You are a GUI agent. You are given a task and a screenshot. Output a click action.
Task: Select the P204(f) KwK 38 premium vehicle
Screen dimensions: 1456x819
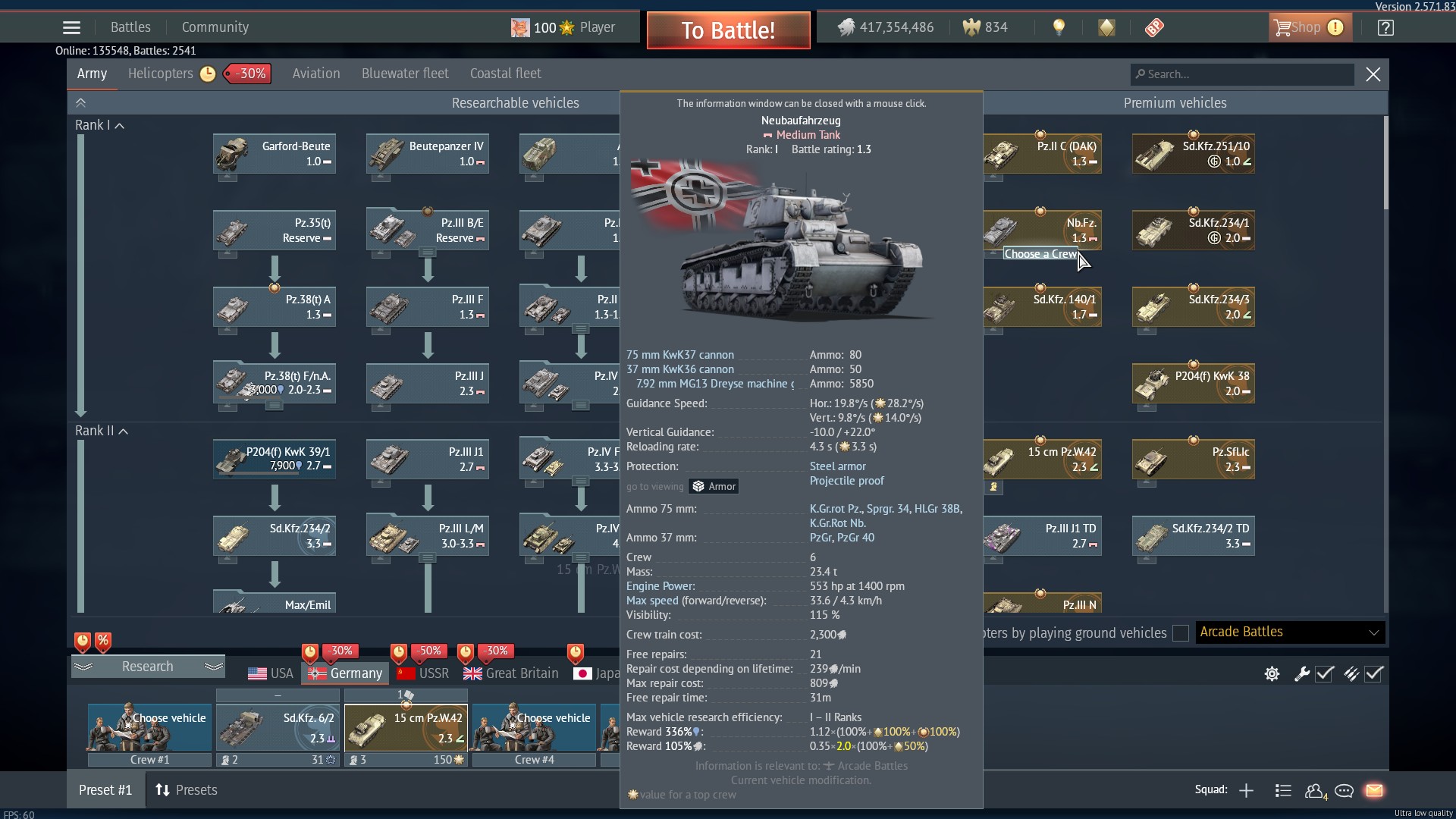(1194, 384)
